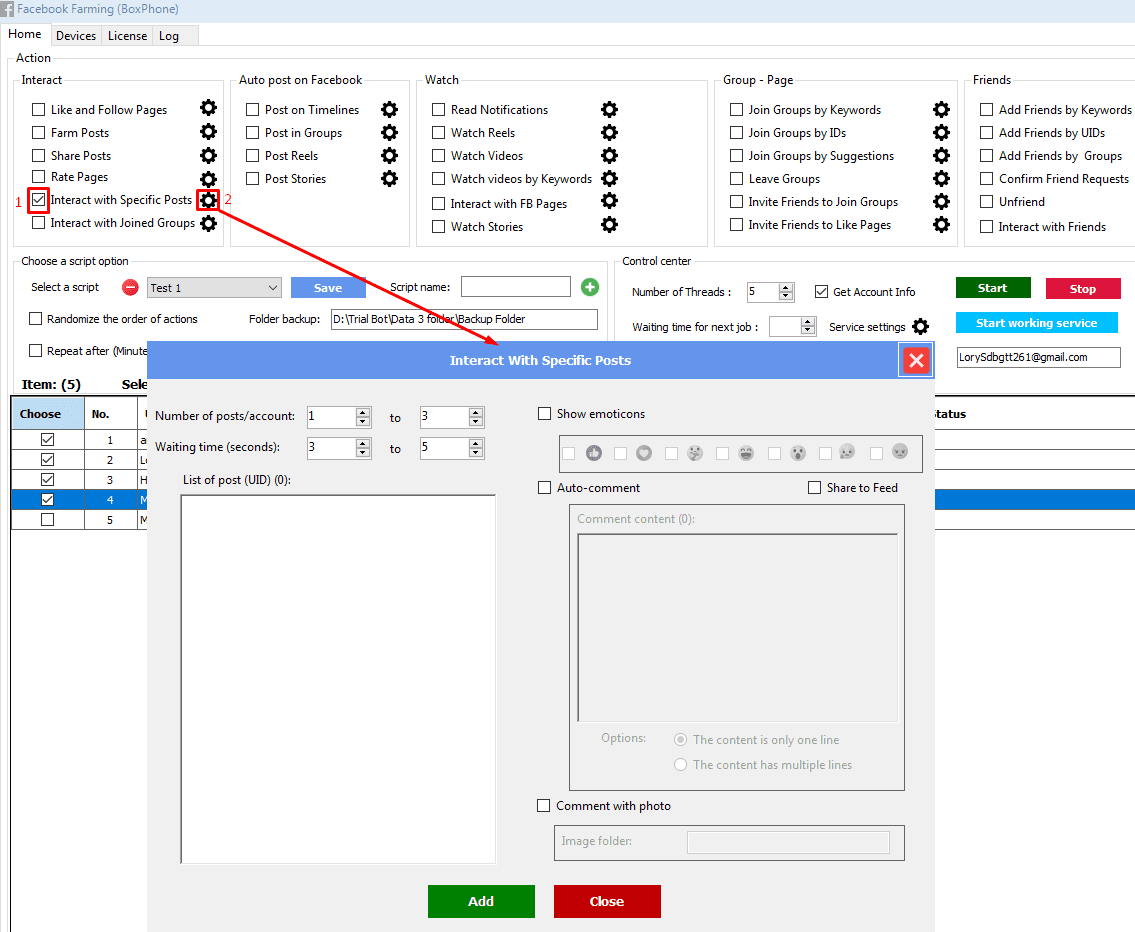Open settings gear for Post in Groups
Screen dimensions: 1135x932
[x=389, y=132]
